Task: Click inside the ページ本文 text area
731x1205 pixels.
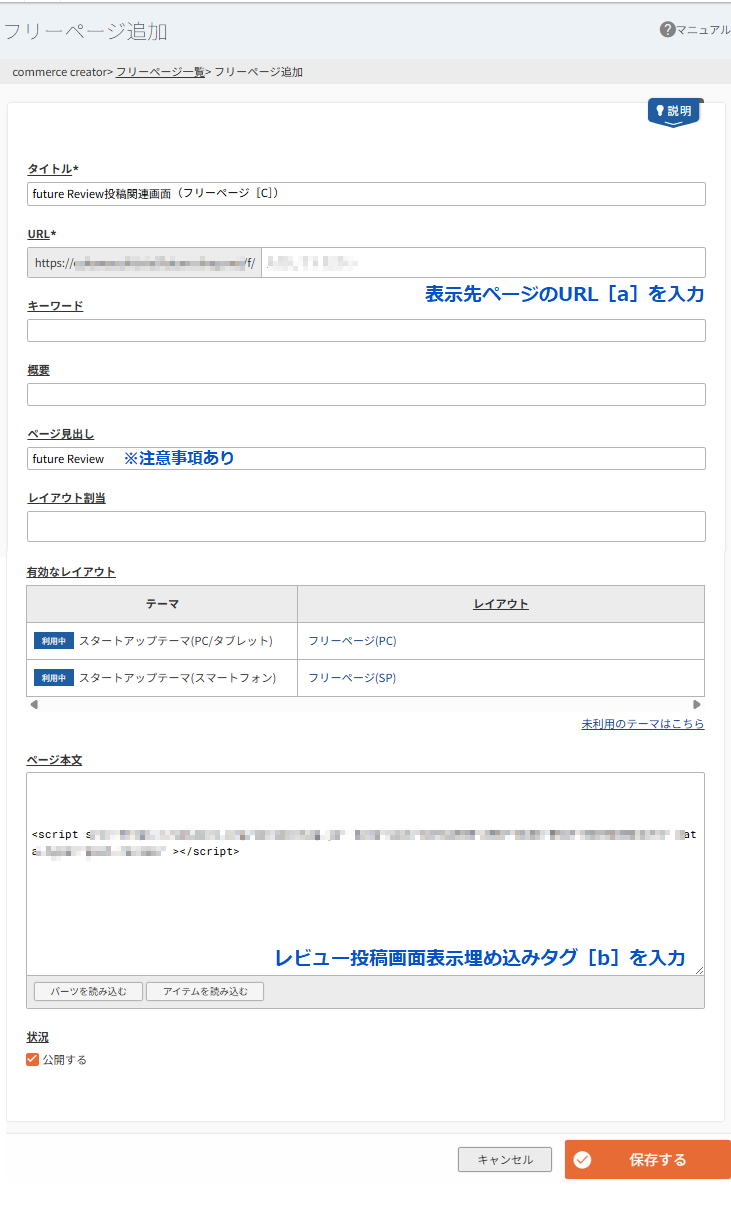Action: pyautogui.click(x=366, y=874)
